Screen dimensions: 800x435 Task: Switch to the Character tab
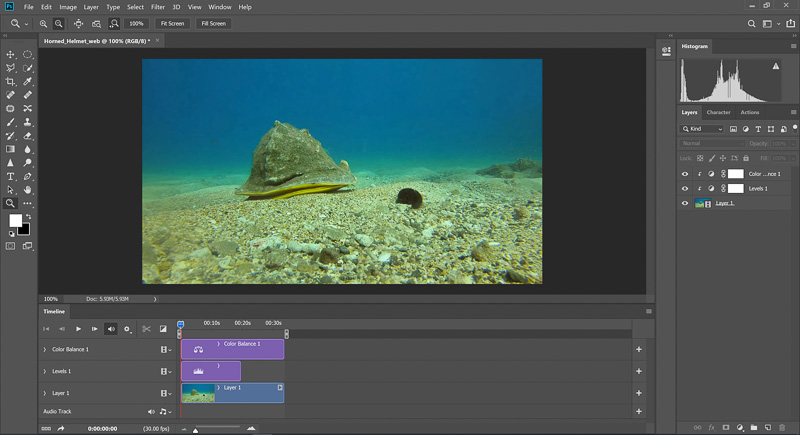(x=718, y=112)
